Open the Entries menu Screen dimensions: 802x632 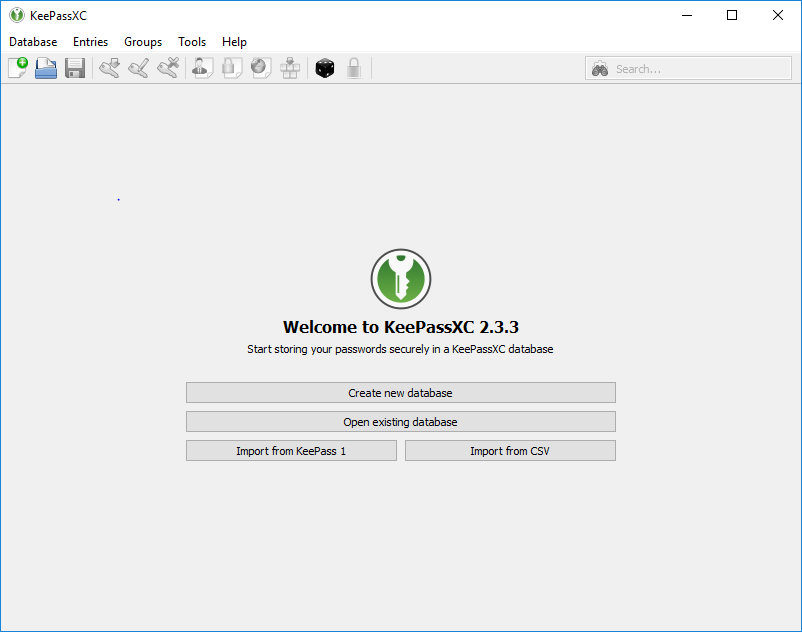pyautogui.click(x=91, y=42)
